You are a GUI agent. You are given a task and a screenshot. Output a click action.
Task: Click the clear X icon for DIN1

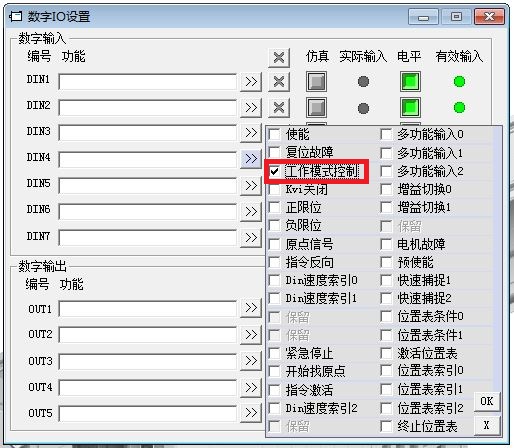tap(279, 82)
